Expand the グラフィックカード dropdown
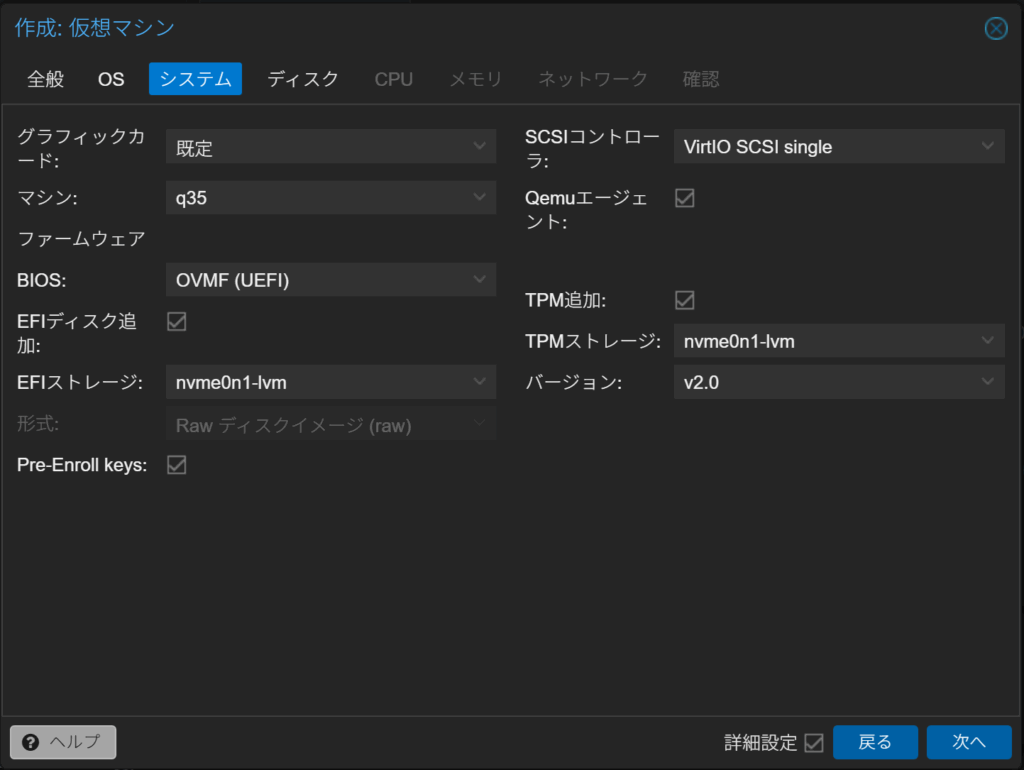This screenshot has height=770, width=1024. click(330, 147)
